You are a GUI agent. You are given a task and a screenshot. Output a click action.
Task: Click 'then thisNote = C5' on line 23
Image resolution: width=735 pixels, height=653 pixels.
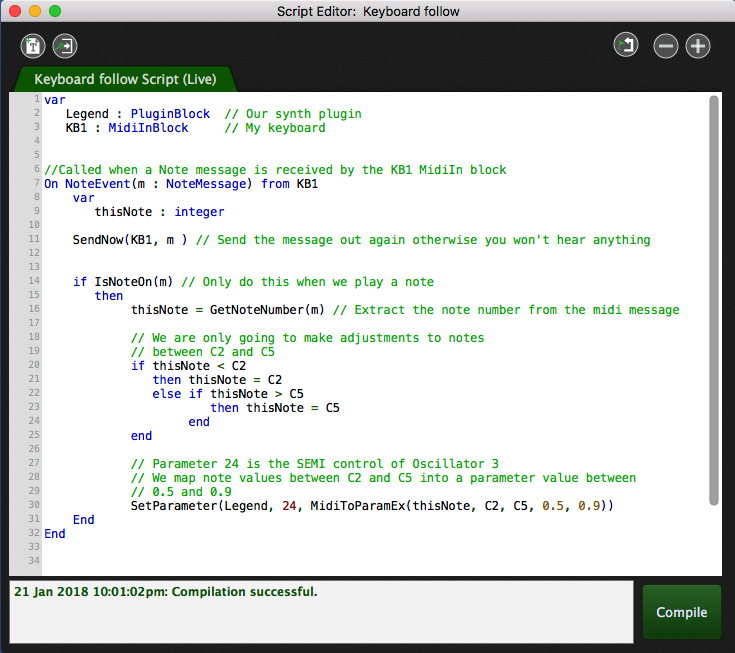(275, 408)
